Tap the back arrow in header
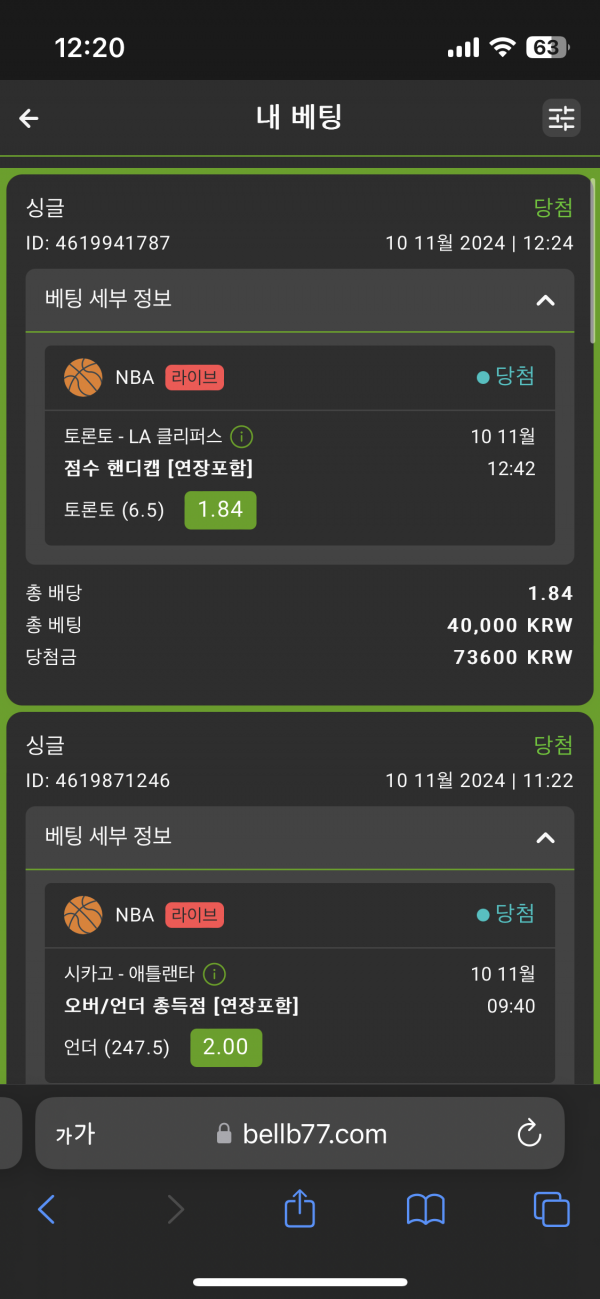 [29, 118]
